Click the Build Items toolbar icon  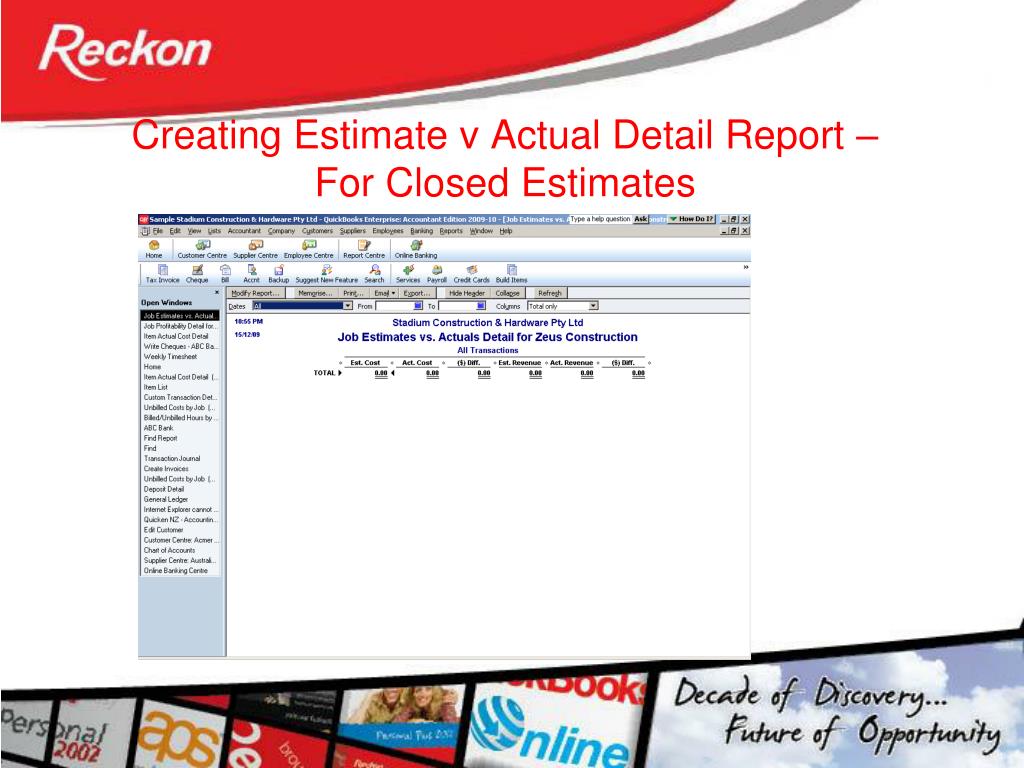click(511, 274)
